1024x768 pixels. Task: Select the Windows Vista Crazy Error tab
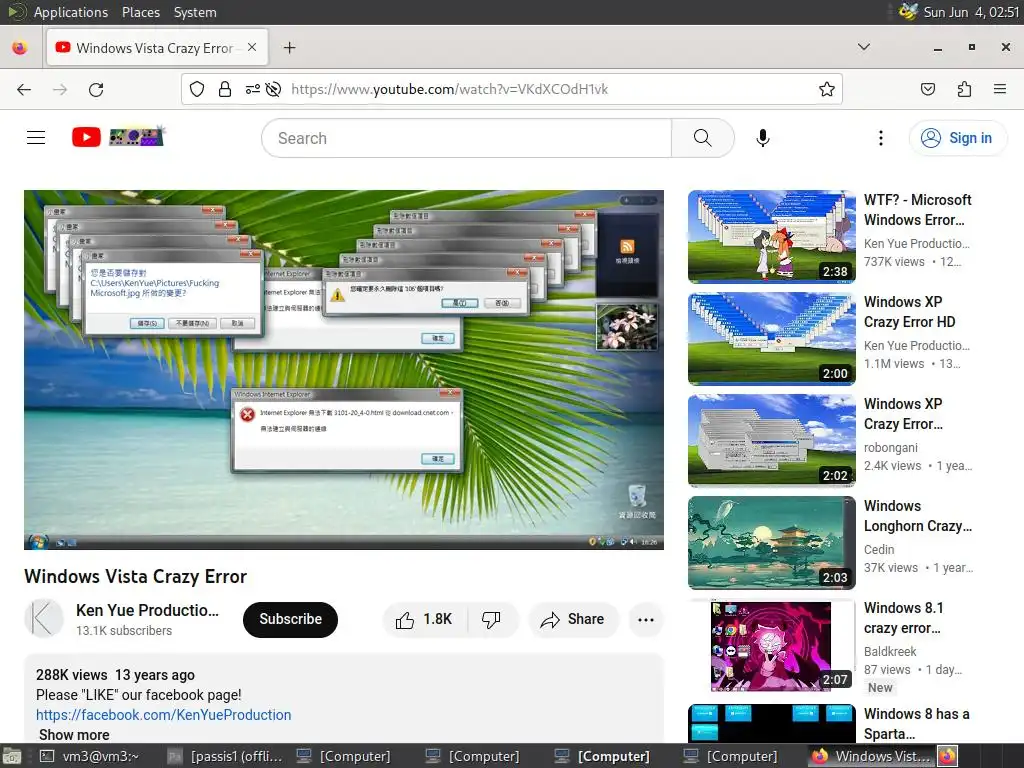click(x=157, y=48)
